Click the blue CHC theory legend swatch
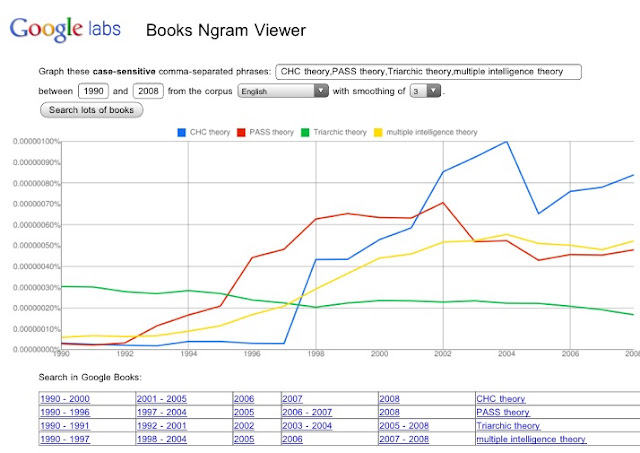Viewport: 640px width, 453px height. (182, 132)
